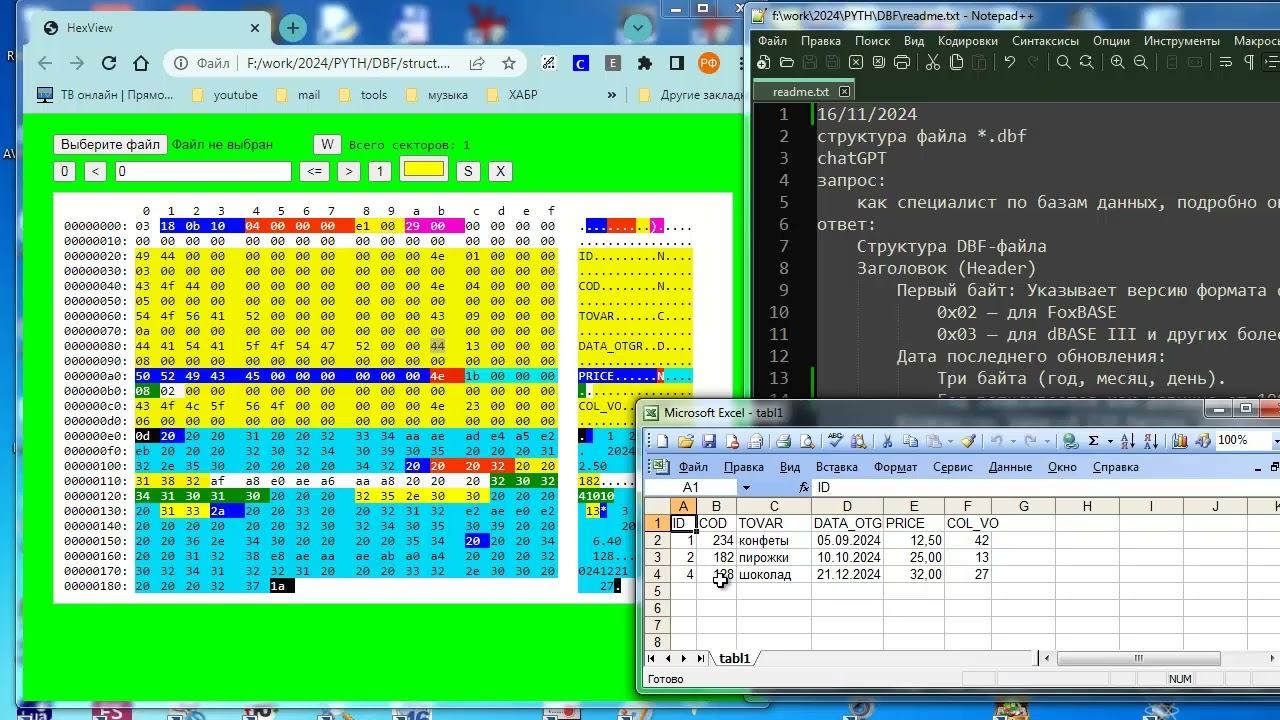1280x720 pixels.
Task: Open youtube bookmark folder in Chrome
Action: [225, 95]
